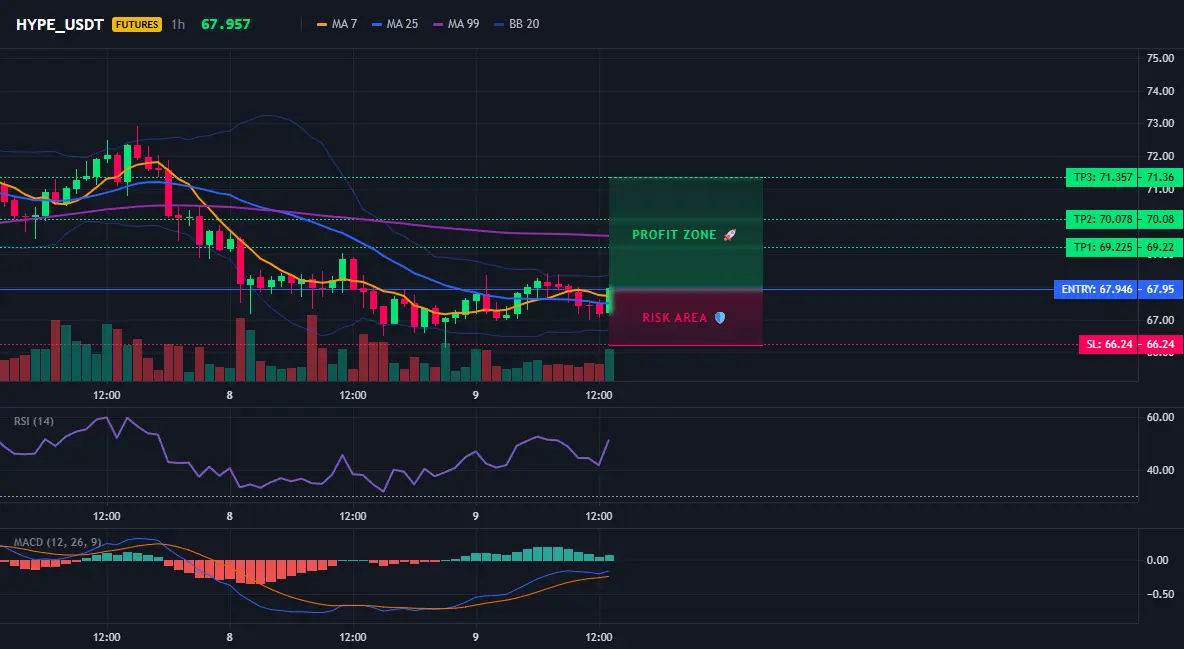Click the 75.00 price axis value
Viewport: 1184px width, 649px height.
coord(1160,58)
